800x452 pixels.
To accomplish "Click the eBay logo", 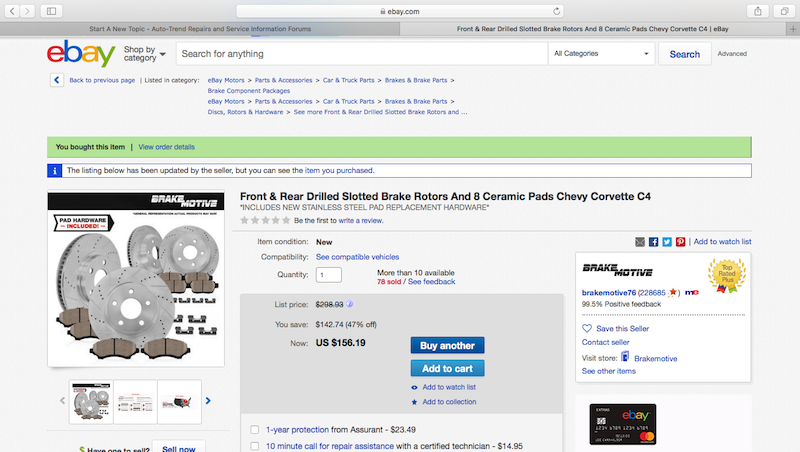I will coord(81,53).
